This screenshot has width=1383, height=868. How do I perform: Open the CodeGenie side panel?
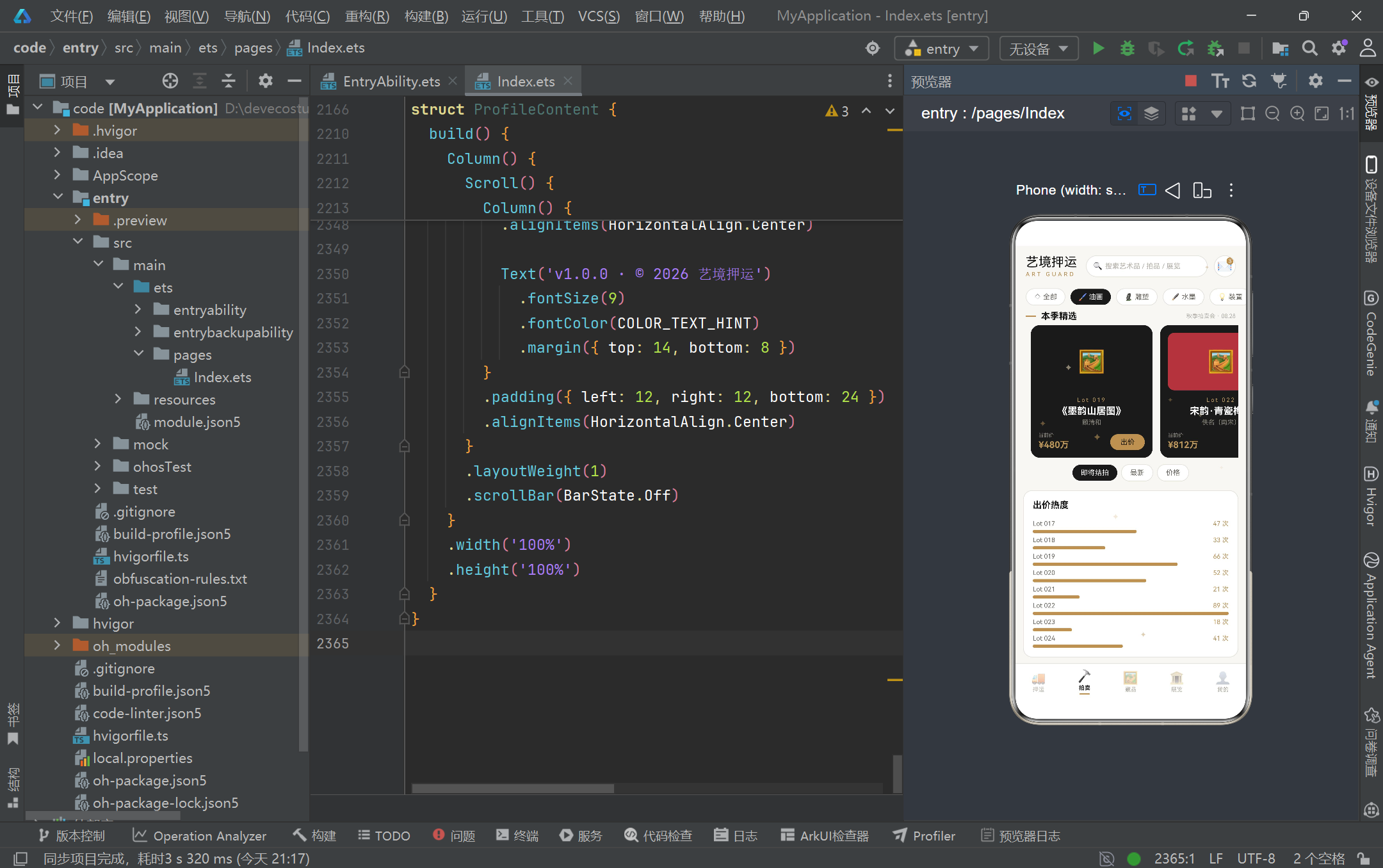(1371, 333)
